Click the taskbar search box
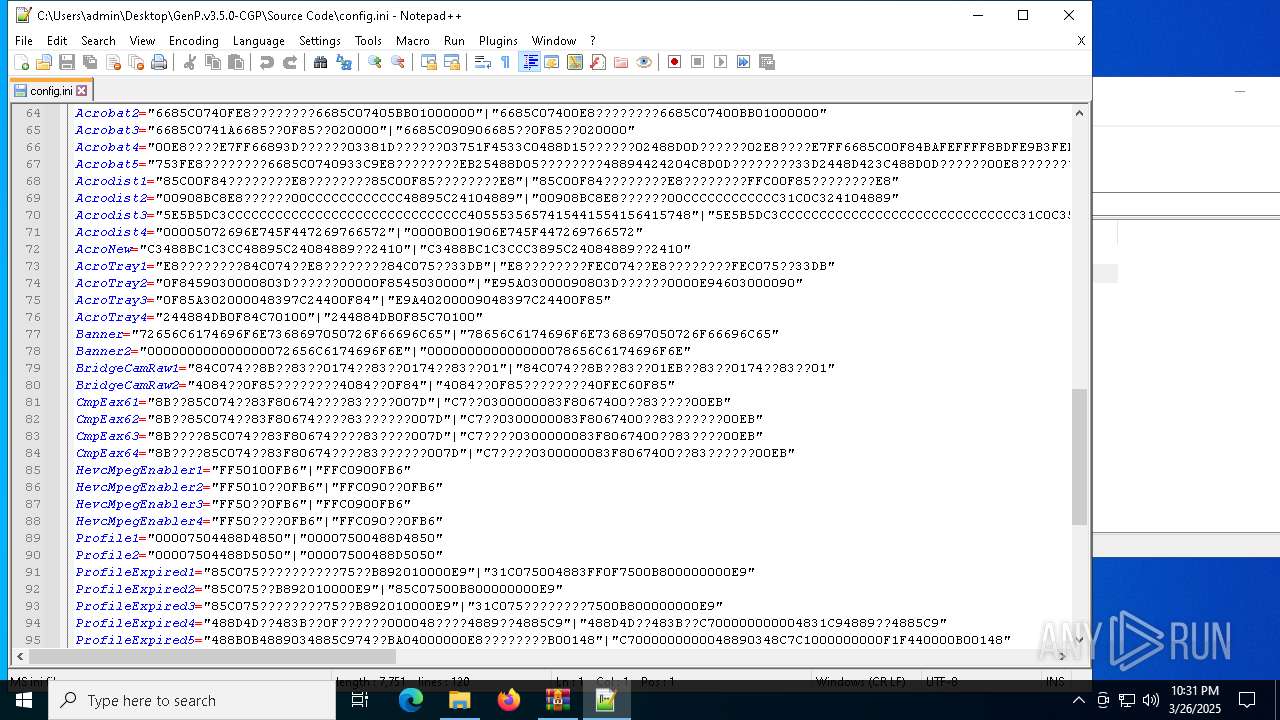The height and width of the screenshot is (720, 1280). click(x=191, y=700)
